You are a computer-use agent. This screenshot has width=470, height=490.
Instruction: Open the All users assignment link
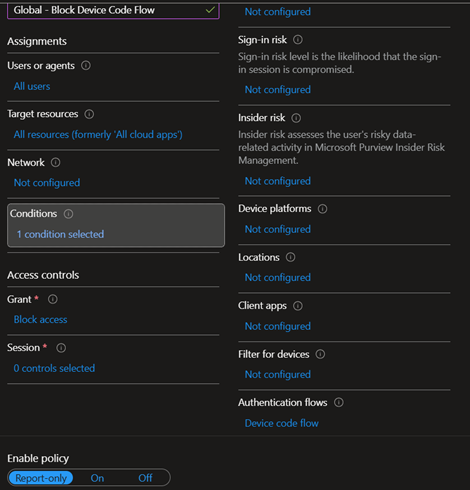32,86
